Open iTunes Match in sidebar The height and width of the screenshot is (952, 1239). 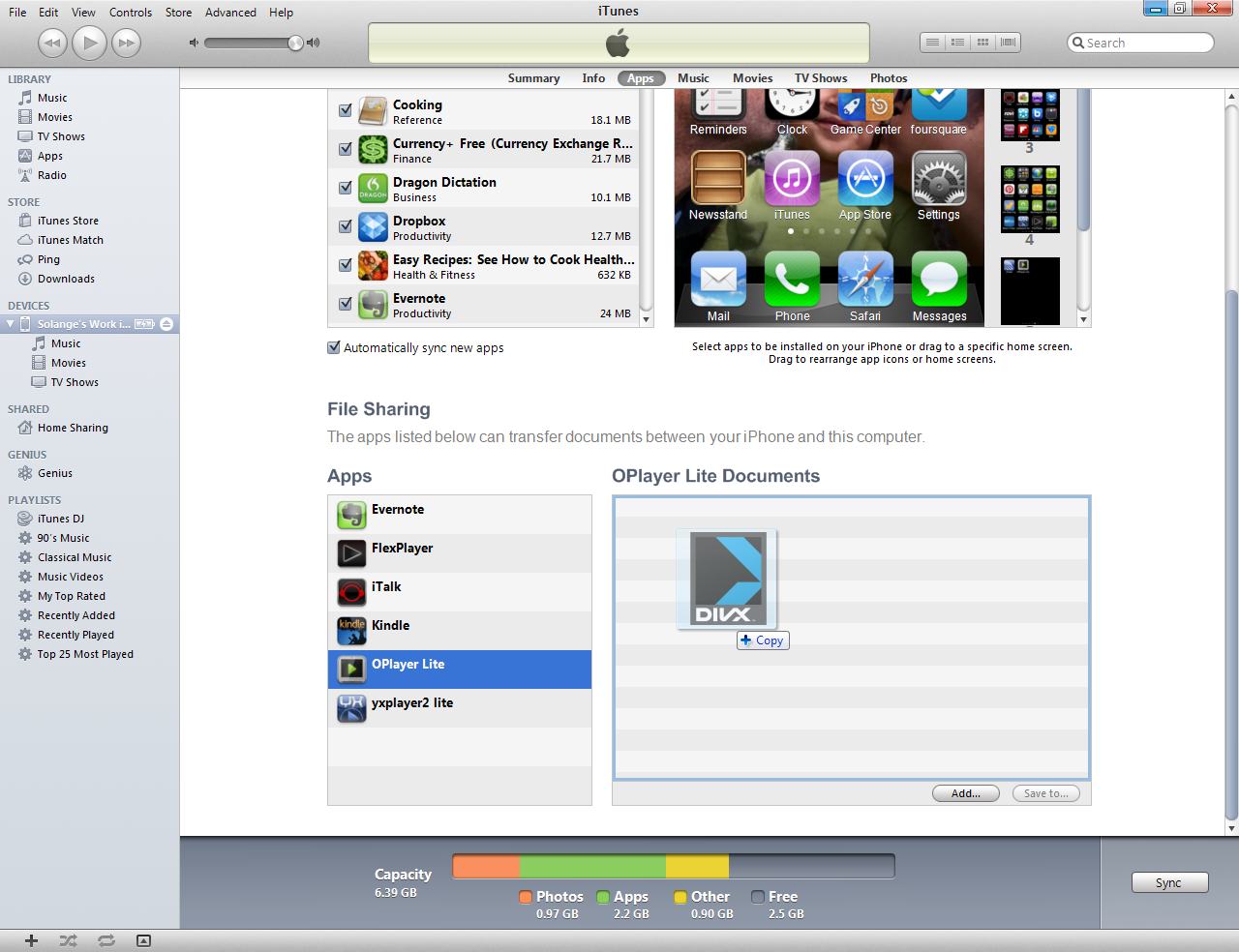(71, 240)
